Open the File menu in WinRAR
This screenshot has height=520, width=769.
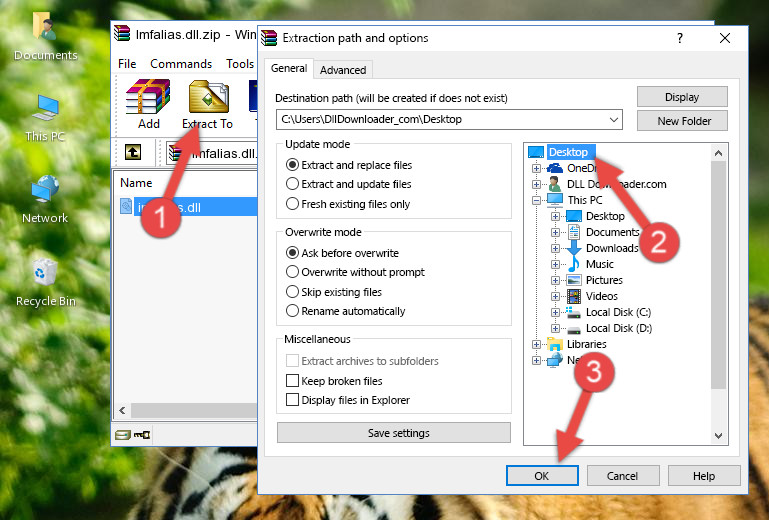pyautogui.click(x=127, y=64)
